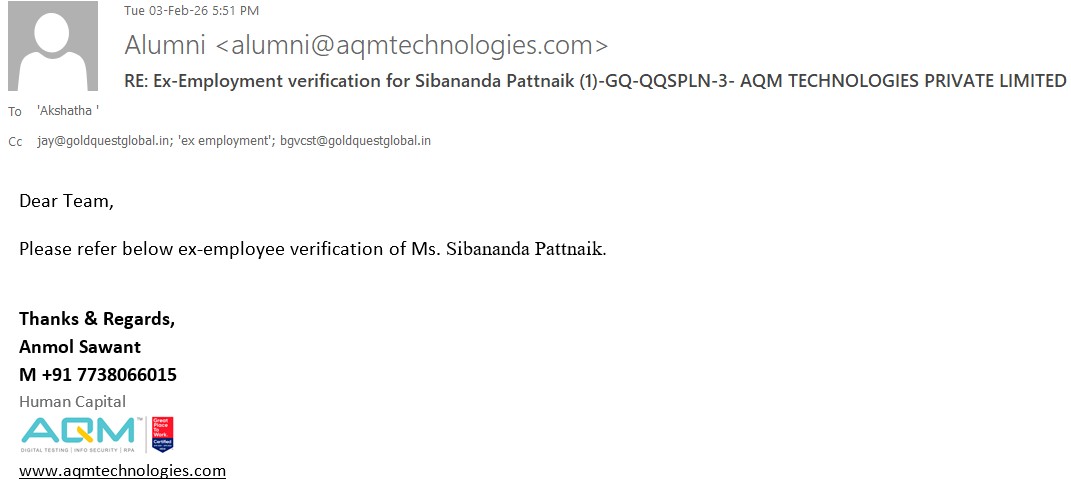
Task: Click the 'Human Capital' department text
Action: (x=72, y=401)
